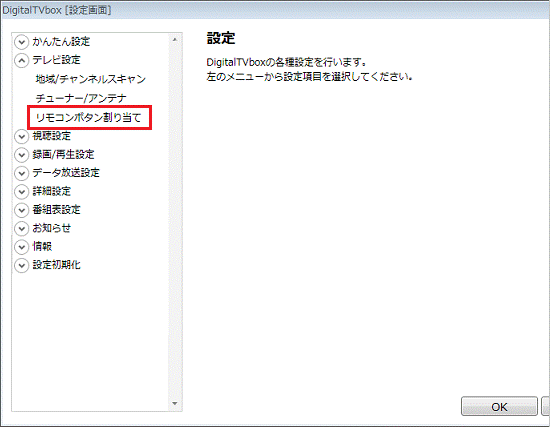
Task: Open リモコンボタン割り当て settings
Action: [x=88, y=118]
